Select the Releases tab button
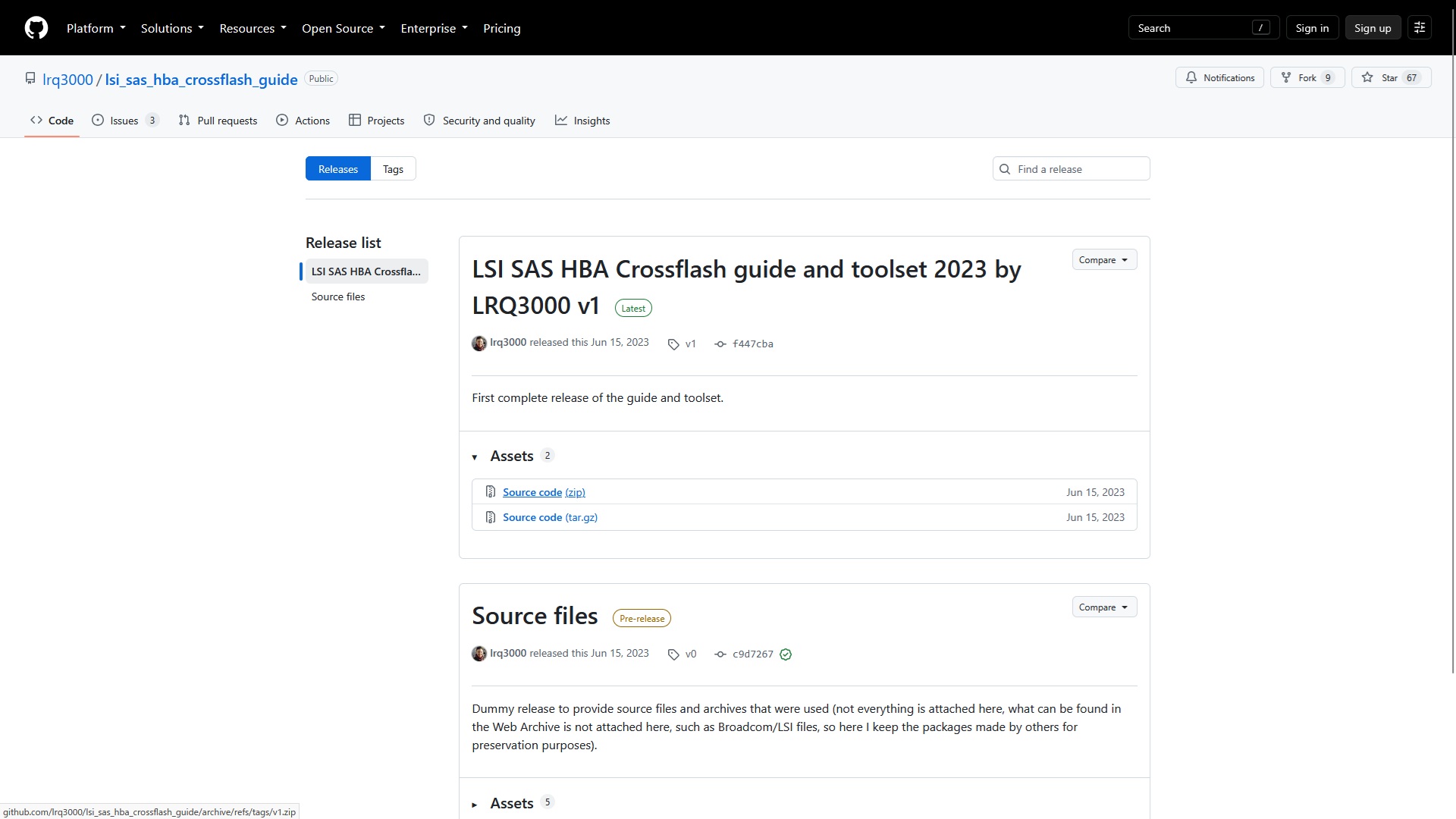Viewport: 1456px width, 819px height. [338, 168]
